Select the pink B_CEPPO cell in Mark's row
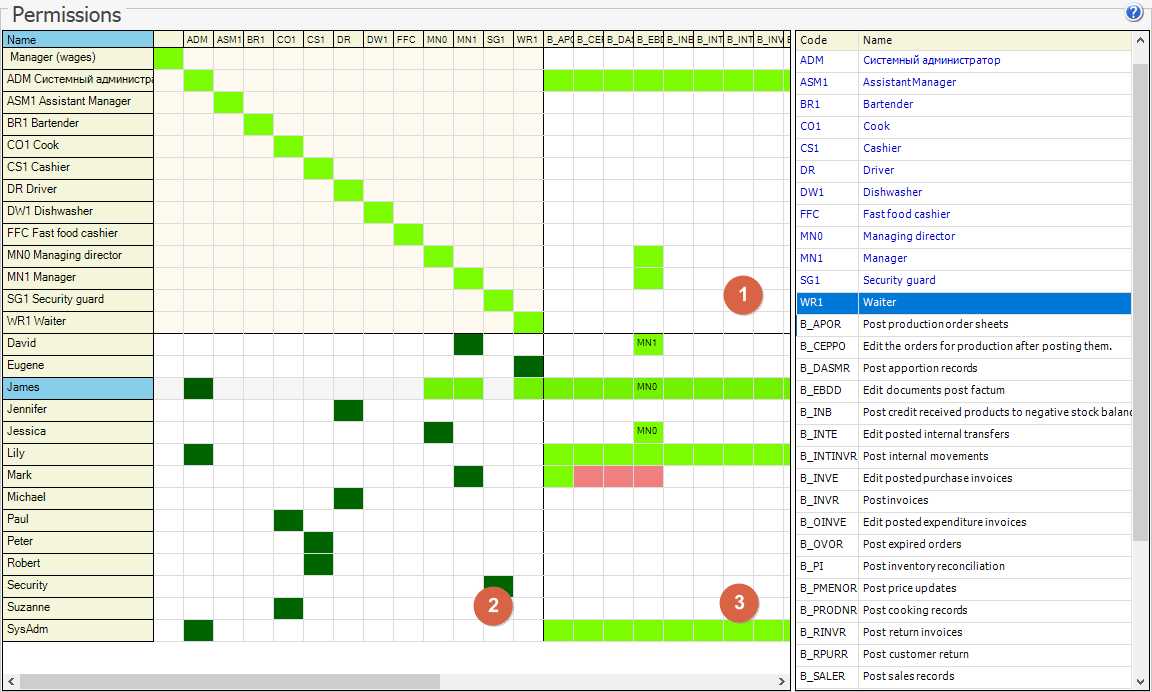 click(588, 476)
